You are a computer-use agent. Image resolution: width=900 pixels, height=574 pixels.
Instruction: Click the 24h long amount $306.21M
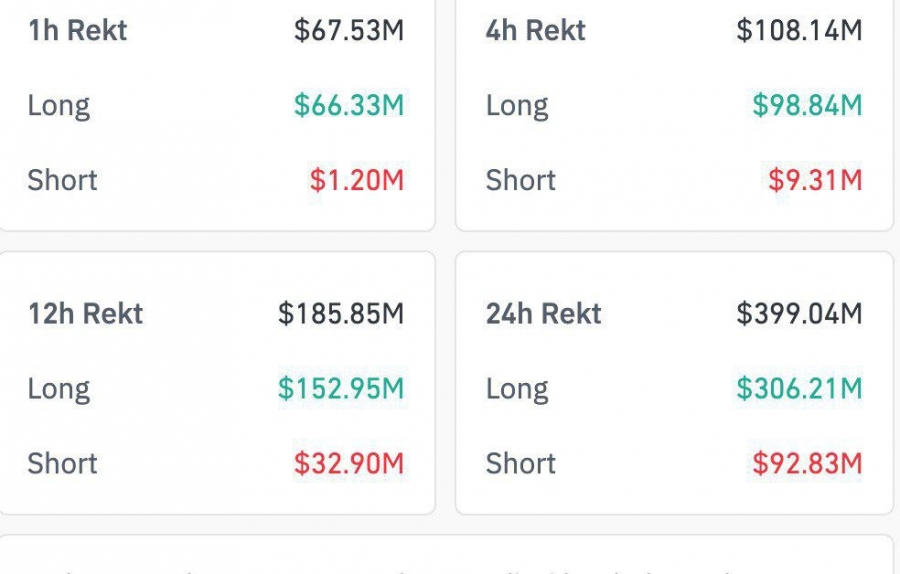[x=799, y=389]
